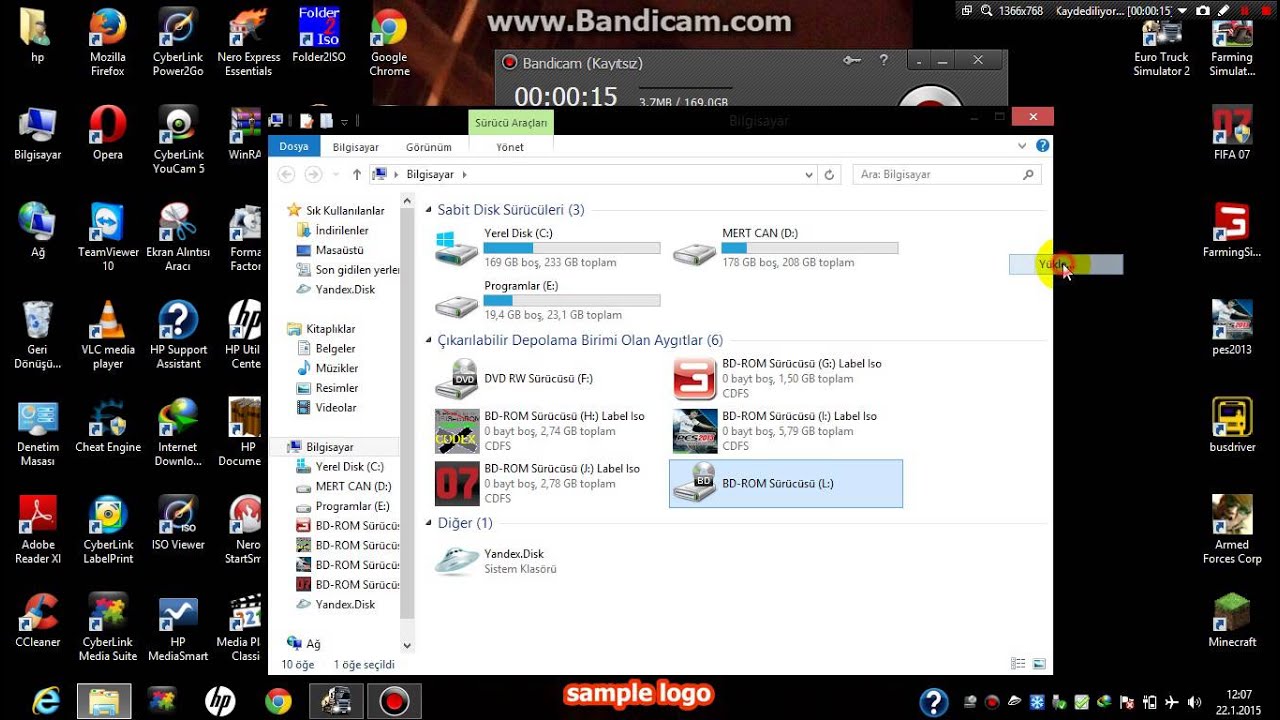Open the Mozilla Firefox desktop shortcut

108,42
